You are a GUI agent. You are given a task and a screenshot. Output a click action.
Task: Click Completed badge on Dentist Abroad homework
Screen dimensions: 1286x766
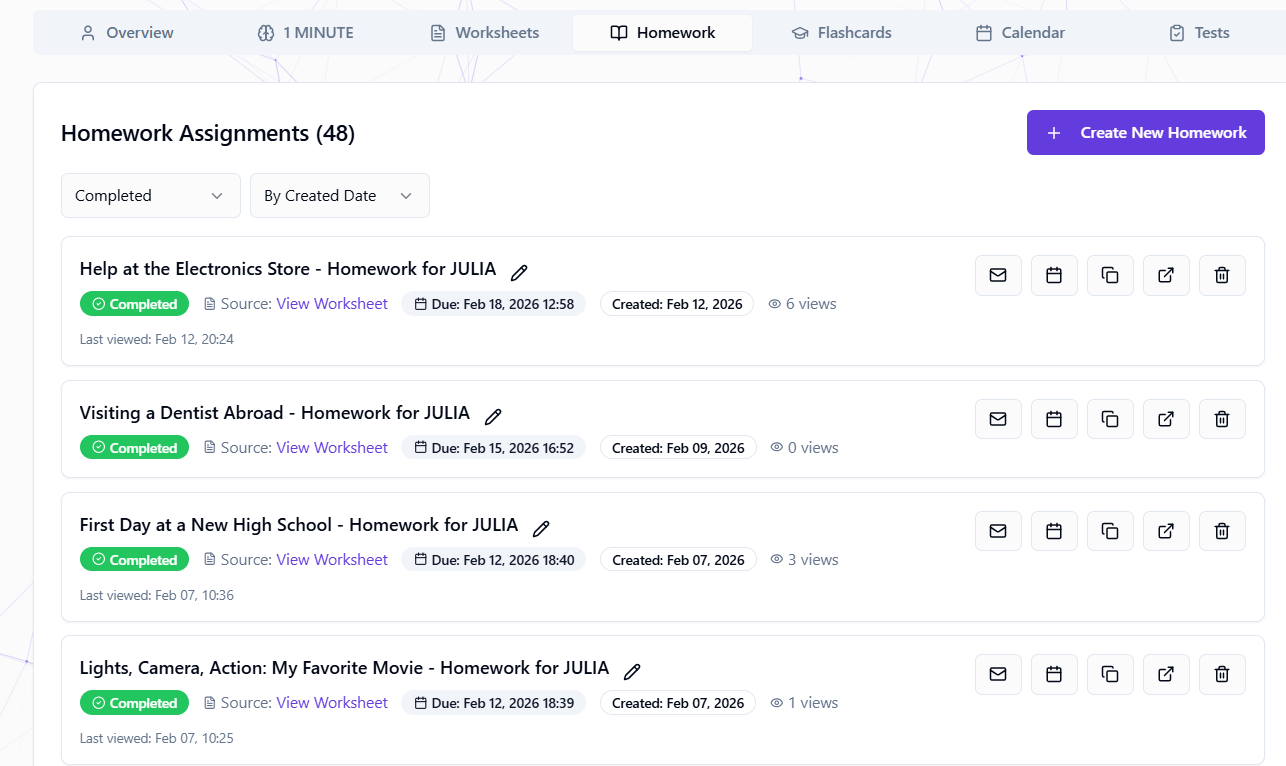135,448
